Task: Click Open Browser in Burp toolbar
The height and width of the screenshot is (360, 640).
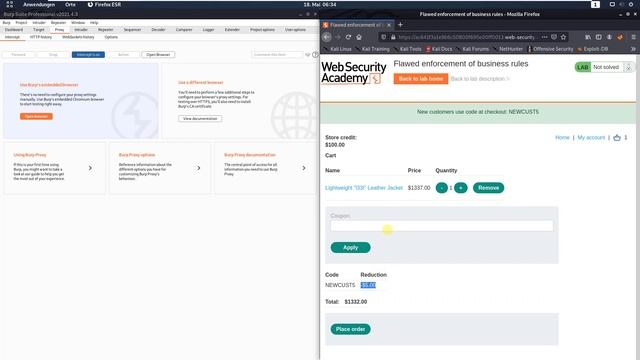Action: point(158,55)
